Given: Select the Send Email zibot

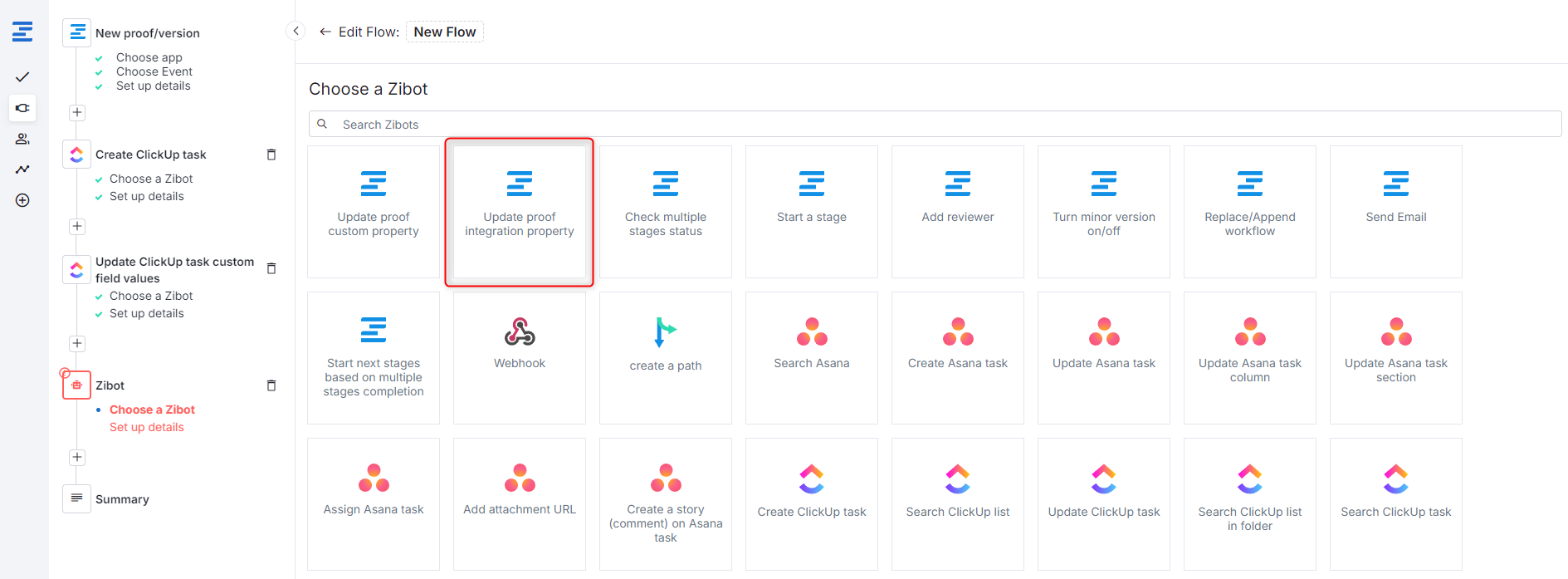Looking at the screenshot, I should [1395, 211].
